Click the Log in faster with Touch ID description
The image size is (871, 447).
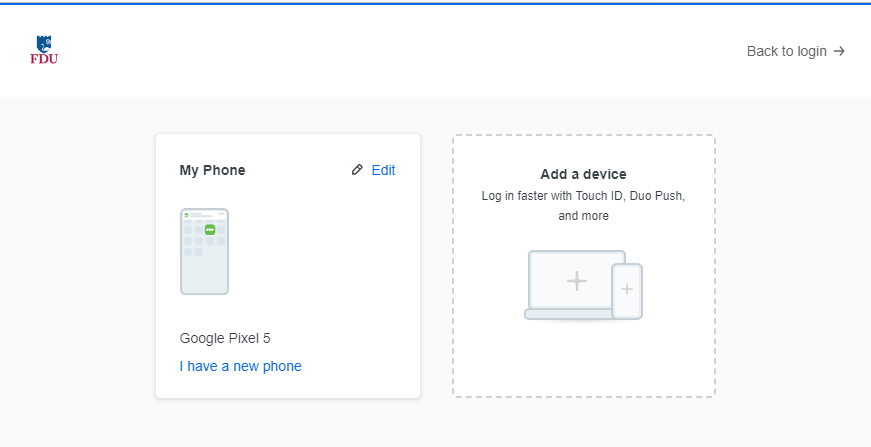(x=583, y=205)
